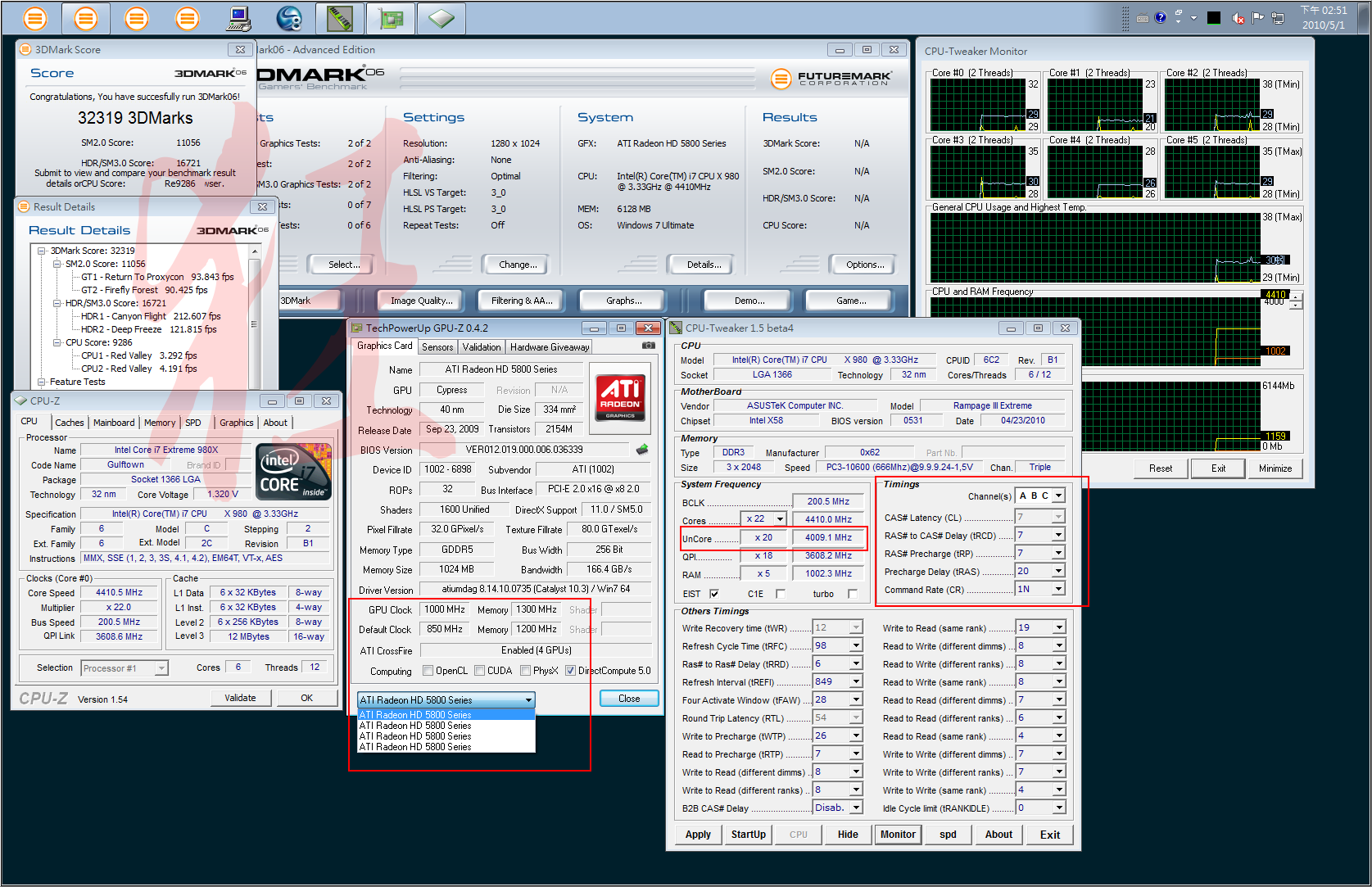This screenshot has height=887, width=1372.
Task: Toggle the PhysX checkbox in GPU-Z
Action: (x=525, y=671)
